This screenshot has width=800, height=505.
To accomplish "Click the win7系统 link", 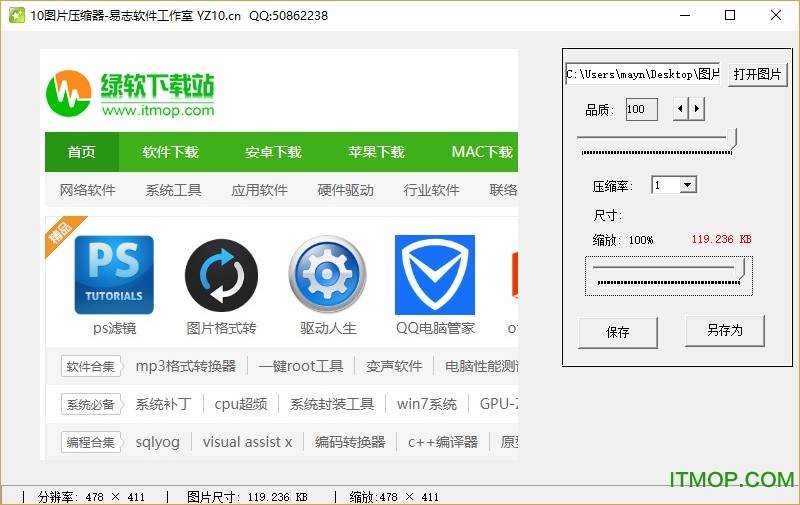I will (427, 405).
